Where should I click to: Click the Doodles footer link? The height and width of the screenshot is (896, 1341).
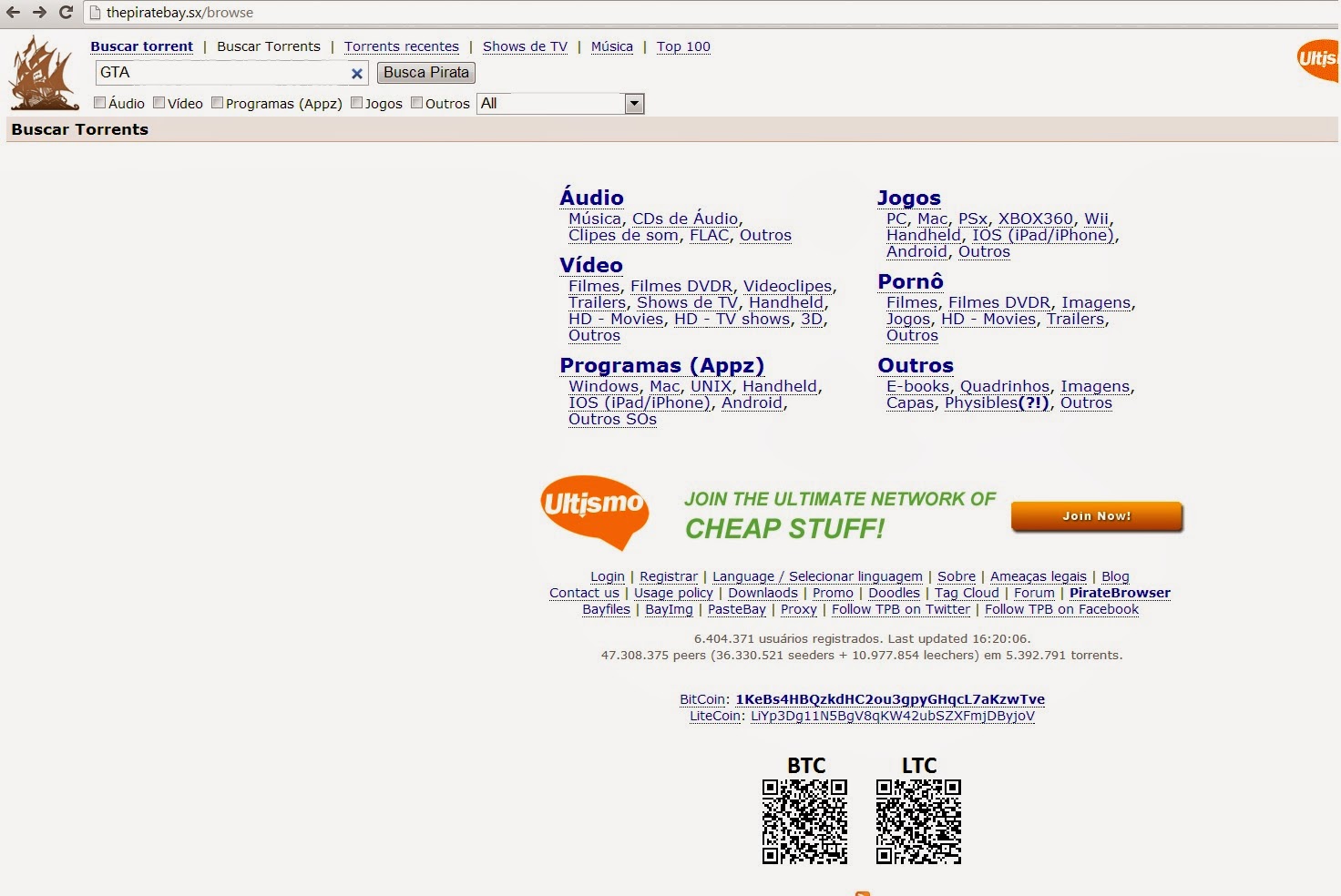click(894, 593)
